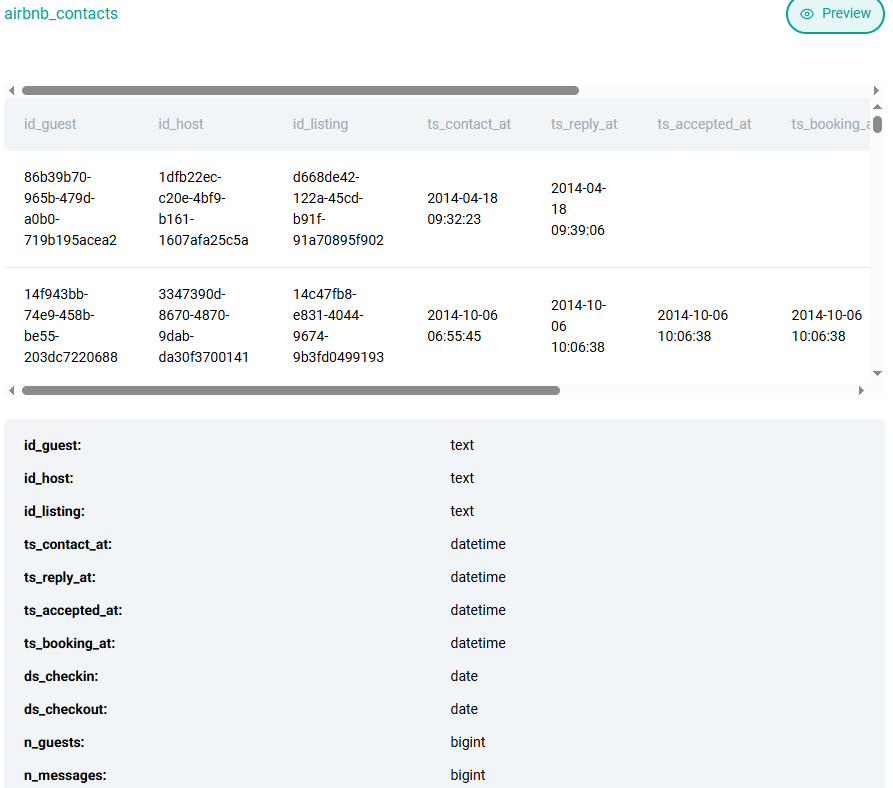Click the bottom scrollbar left arrow
The height and width of the screenshot is (788, 893).
point(11,391)
